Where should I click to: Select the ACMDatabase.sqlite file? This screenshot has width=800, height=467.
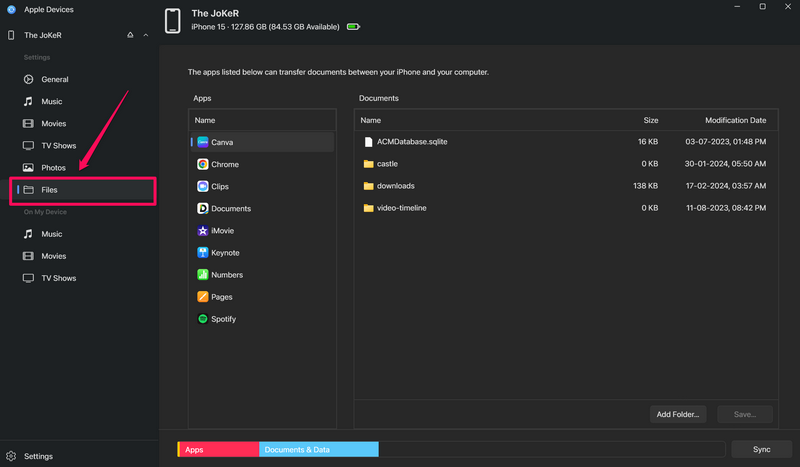(x=413, y=142)
